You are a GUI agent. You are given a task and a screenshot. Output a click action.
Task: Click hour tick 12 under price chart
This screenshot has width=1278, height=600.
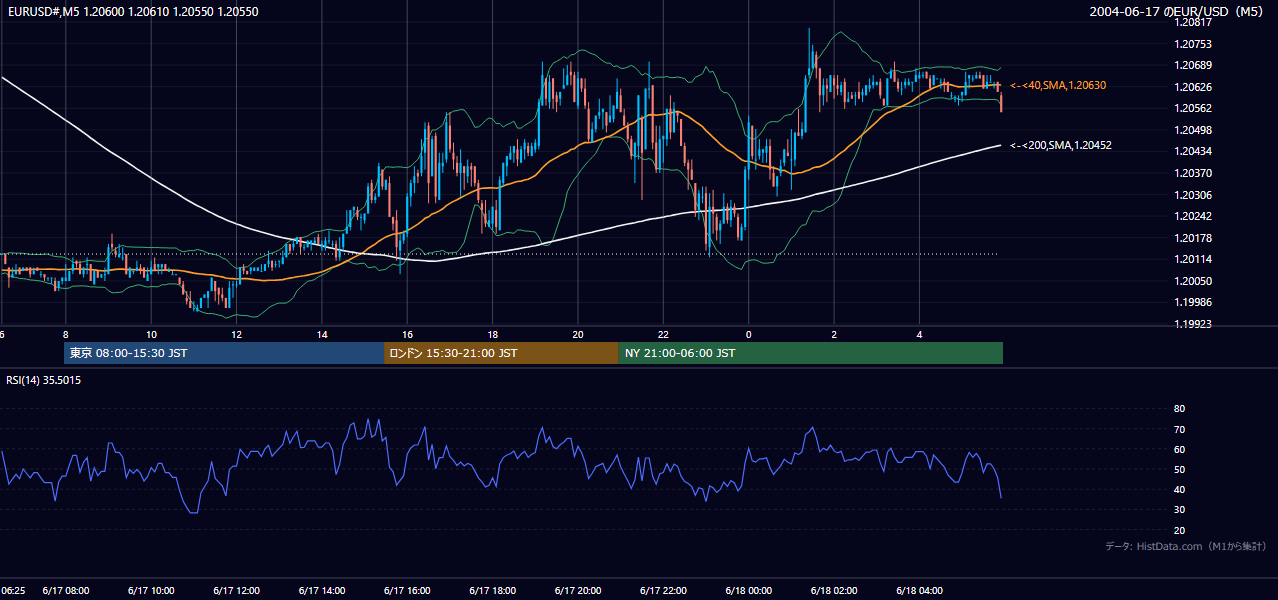236,334
